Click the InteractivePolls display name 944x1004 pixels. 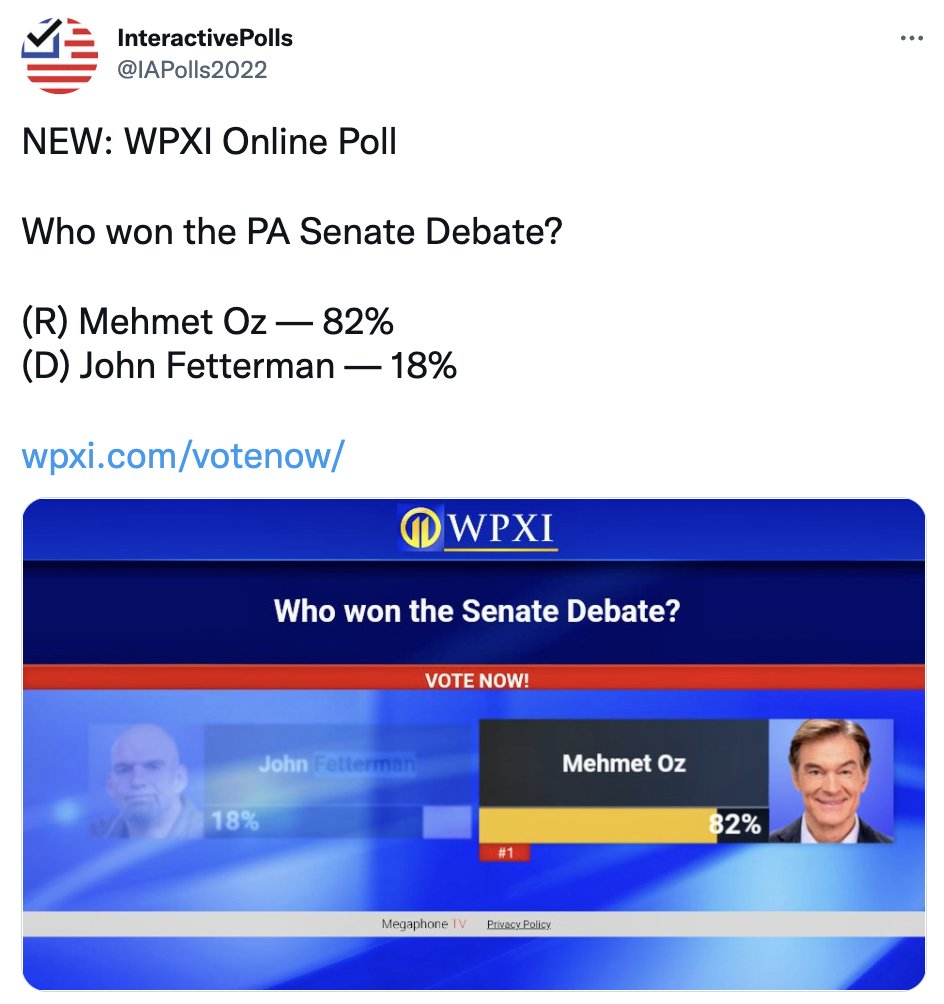pos(205,38)
